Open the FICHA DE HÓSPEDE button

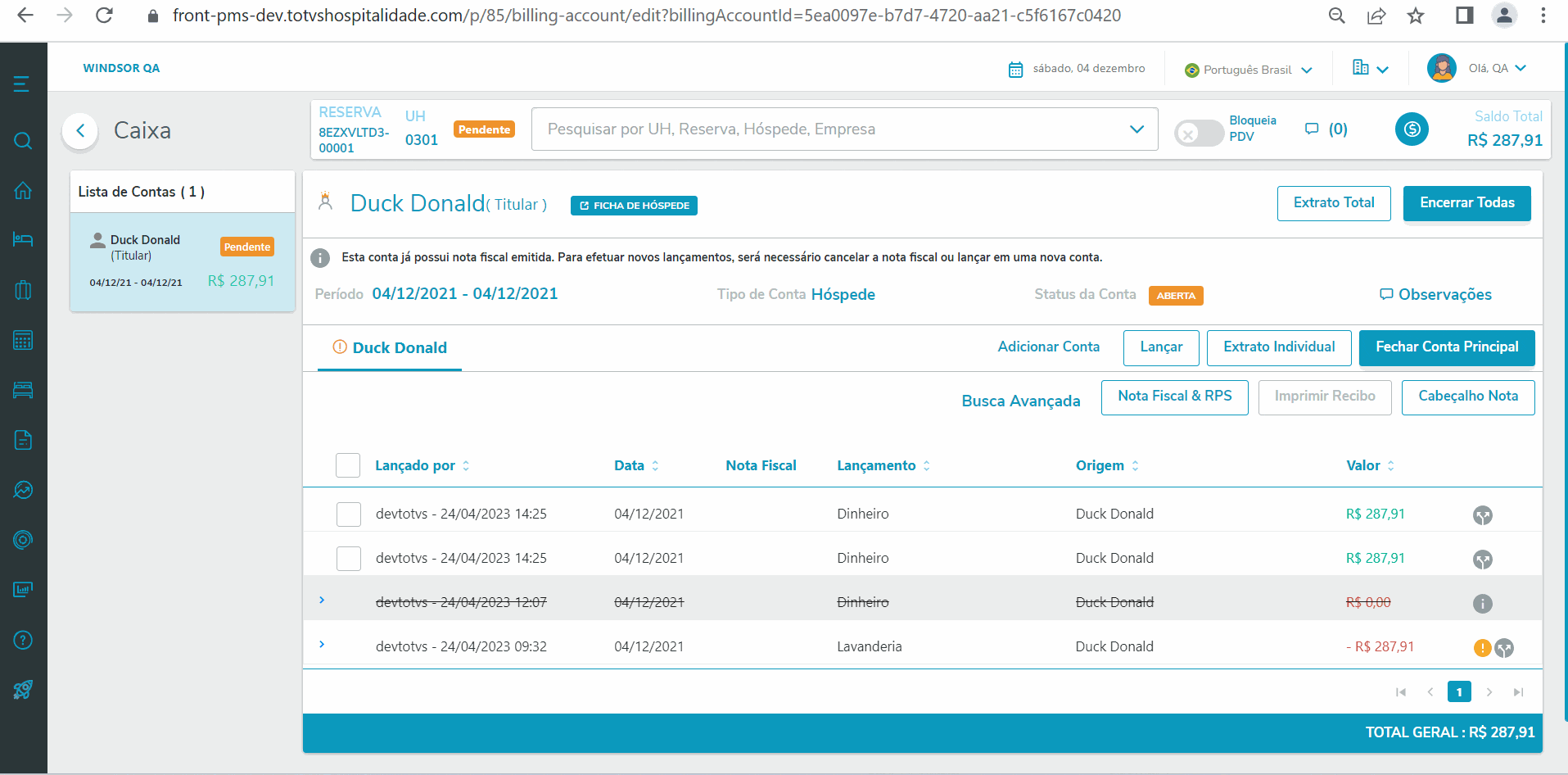click(634, 206)
